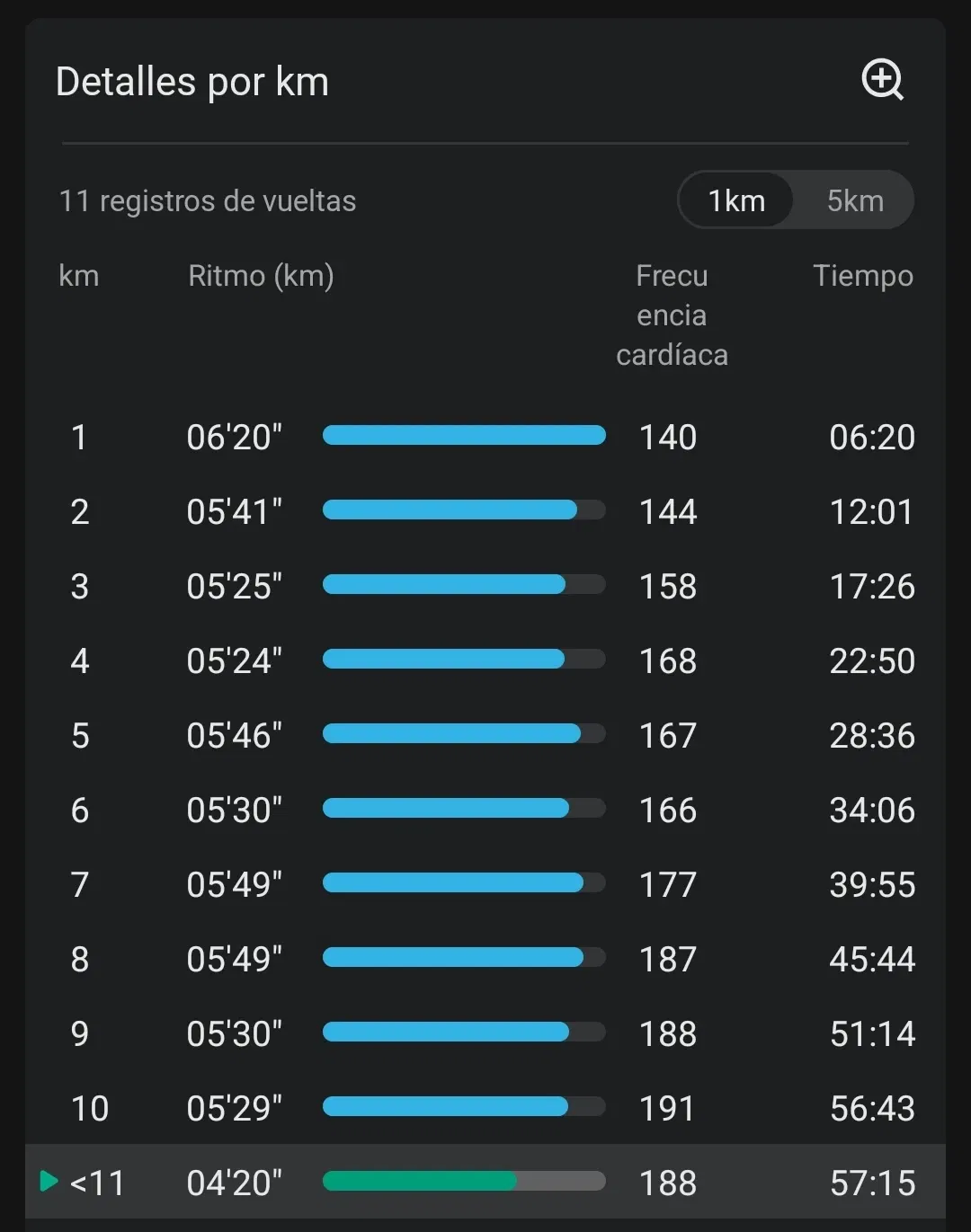Image resolution: width=971 pixels, height=1232 pixels.
Task: Switch lap view to 1km
Action: click(736, 200)
